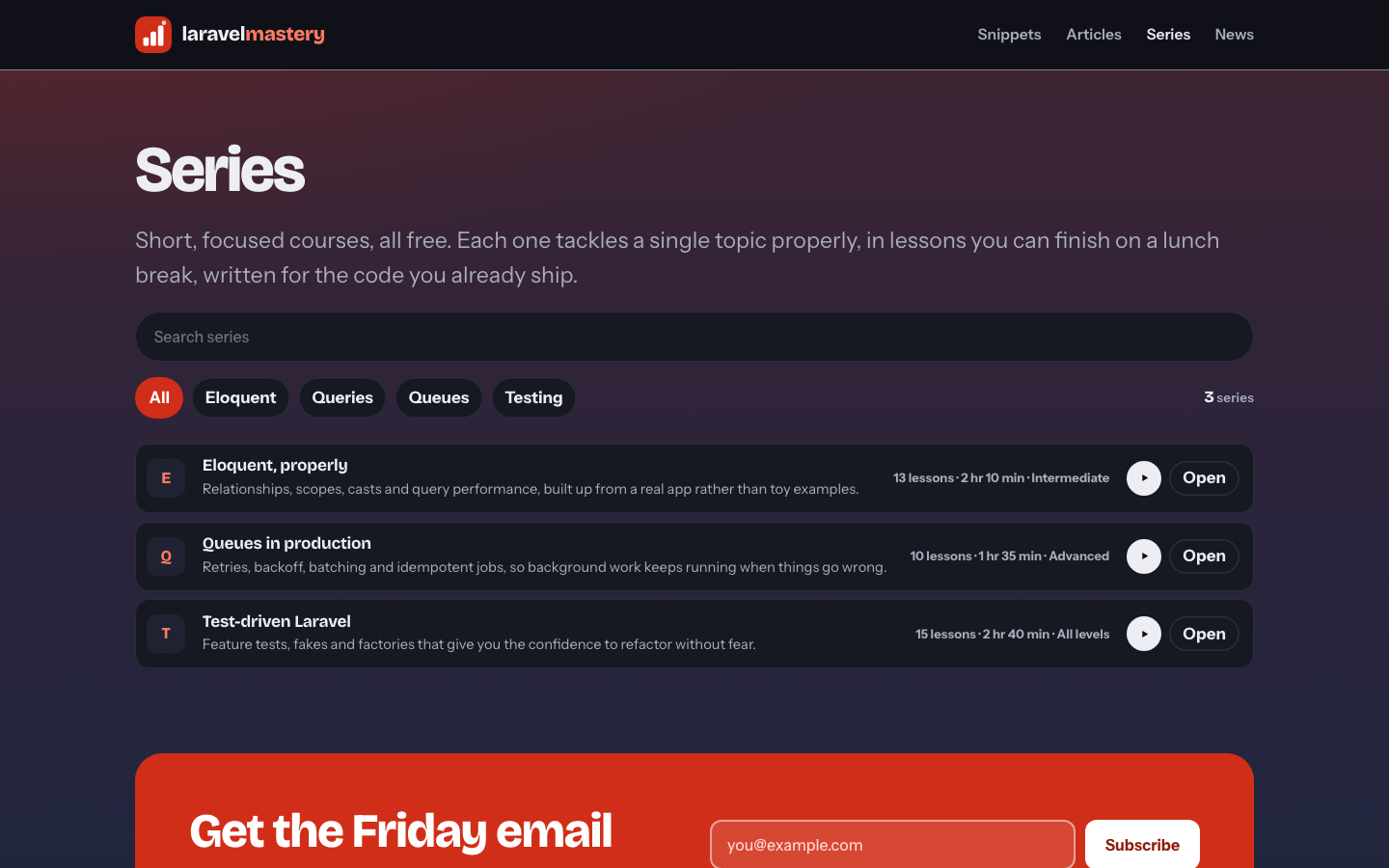The width and height of the screenshot is (1389, 868).
Task: Open the Queues in production series
Action: coord(1204,556)
